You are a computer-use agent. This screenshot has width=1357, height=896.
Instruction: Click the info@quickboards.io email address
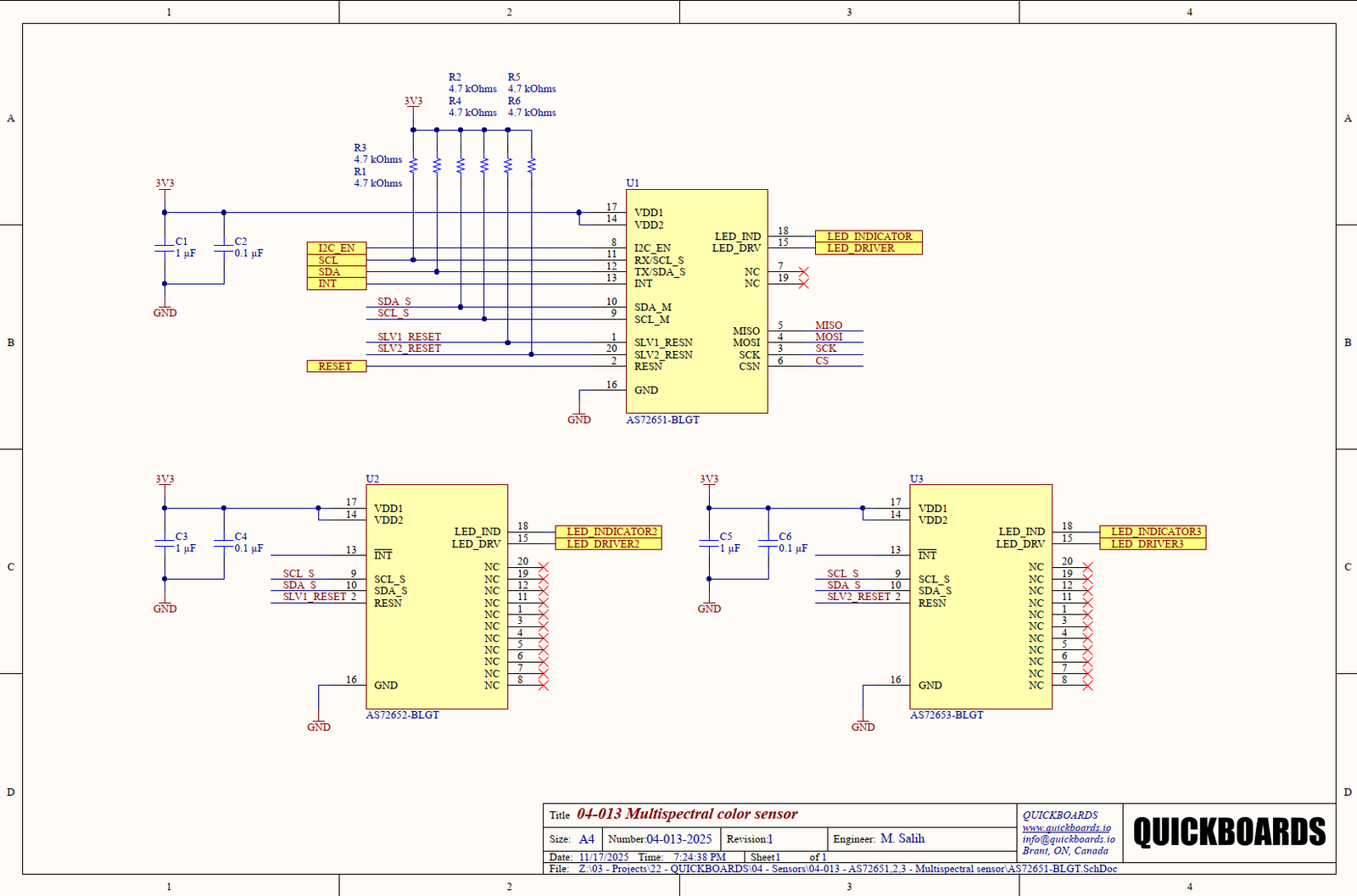click(x=1068, y=839)
